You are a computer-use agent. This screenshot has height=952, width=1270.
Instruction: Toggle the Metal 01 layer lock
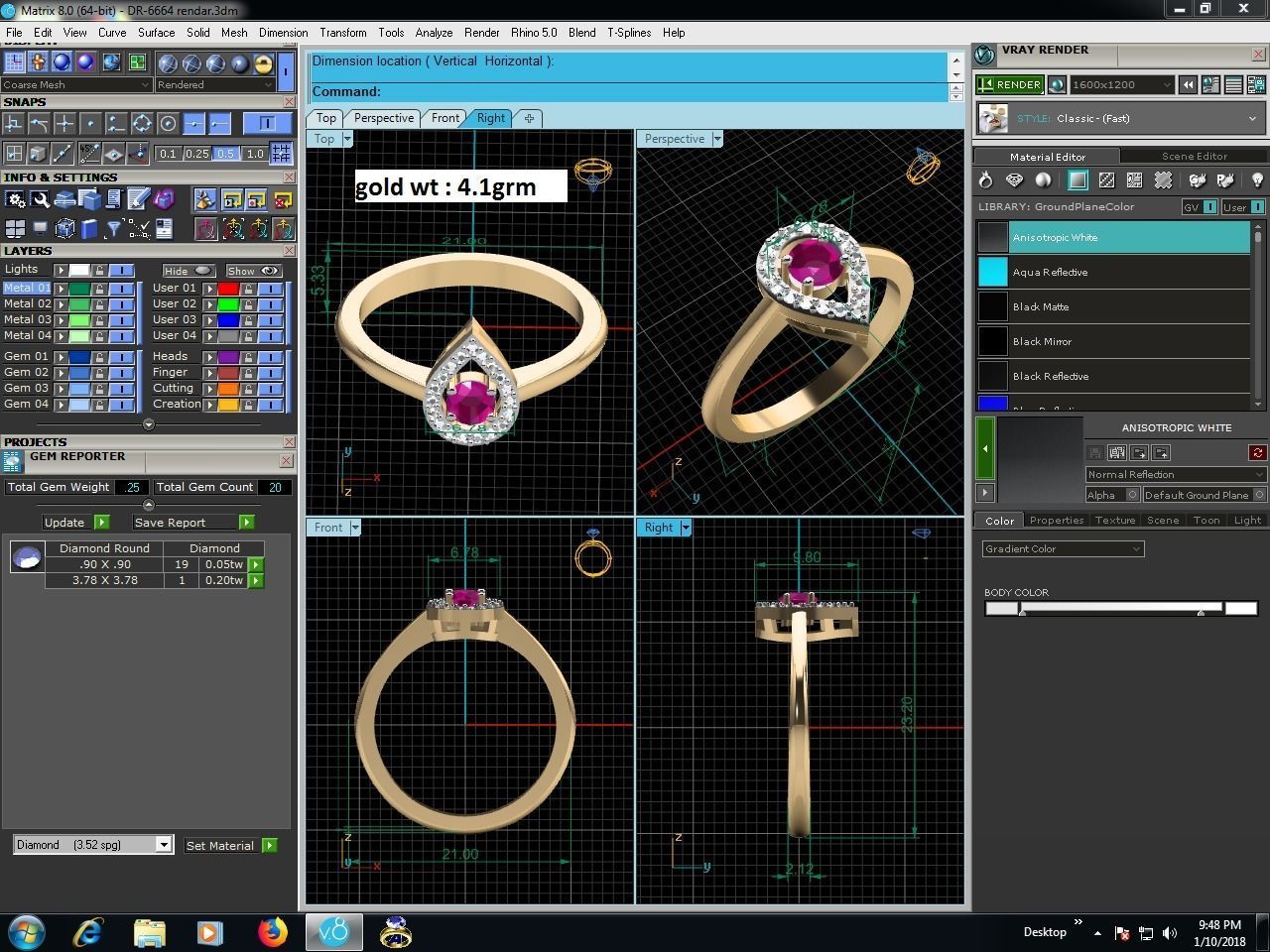(x=99, y=289)
